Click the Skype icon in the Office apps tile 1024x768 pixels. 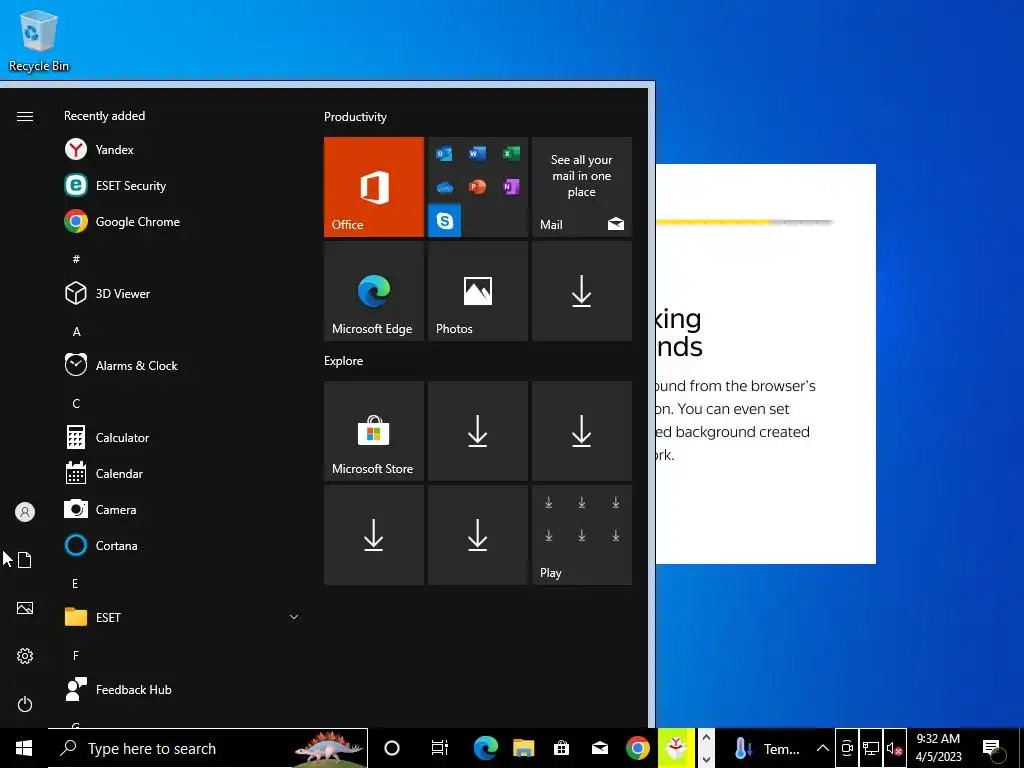[x=445, y=221]
